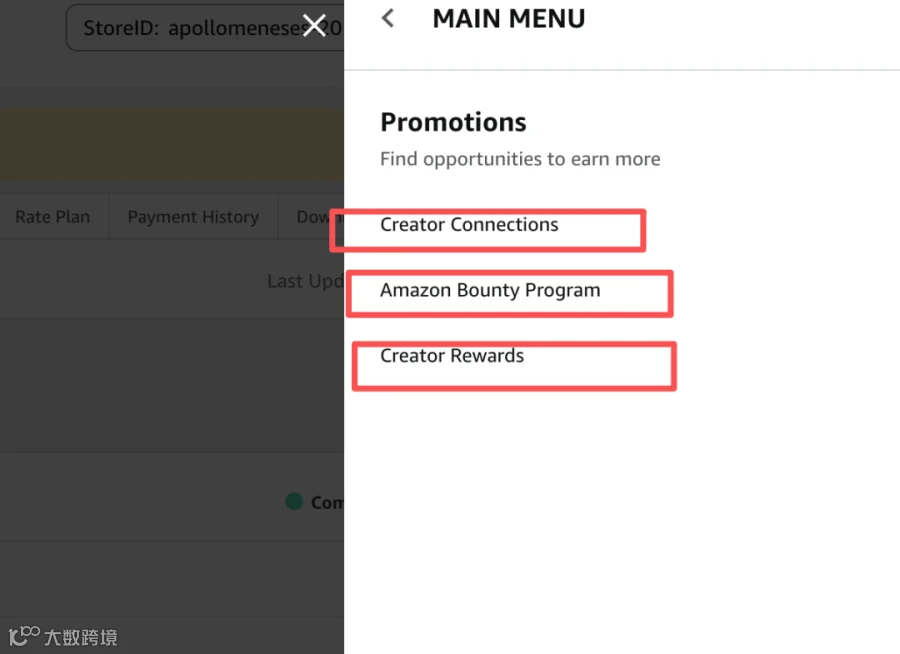This screenshot has width=900, height=654.
Task: Select the partially hidden Dow... tab
Action: pos(311,216)
